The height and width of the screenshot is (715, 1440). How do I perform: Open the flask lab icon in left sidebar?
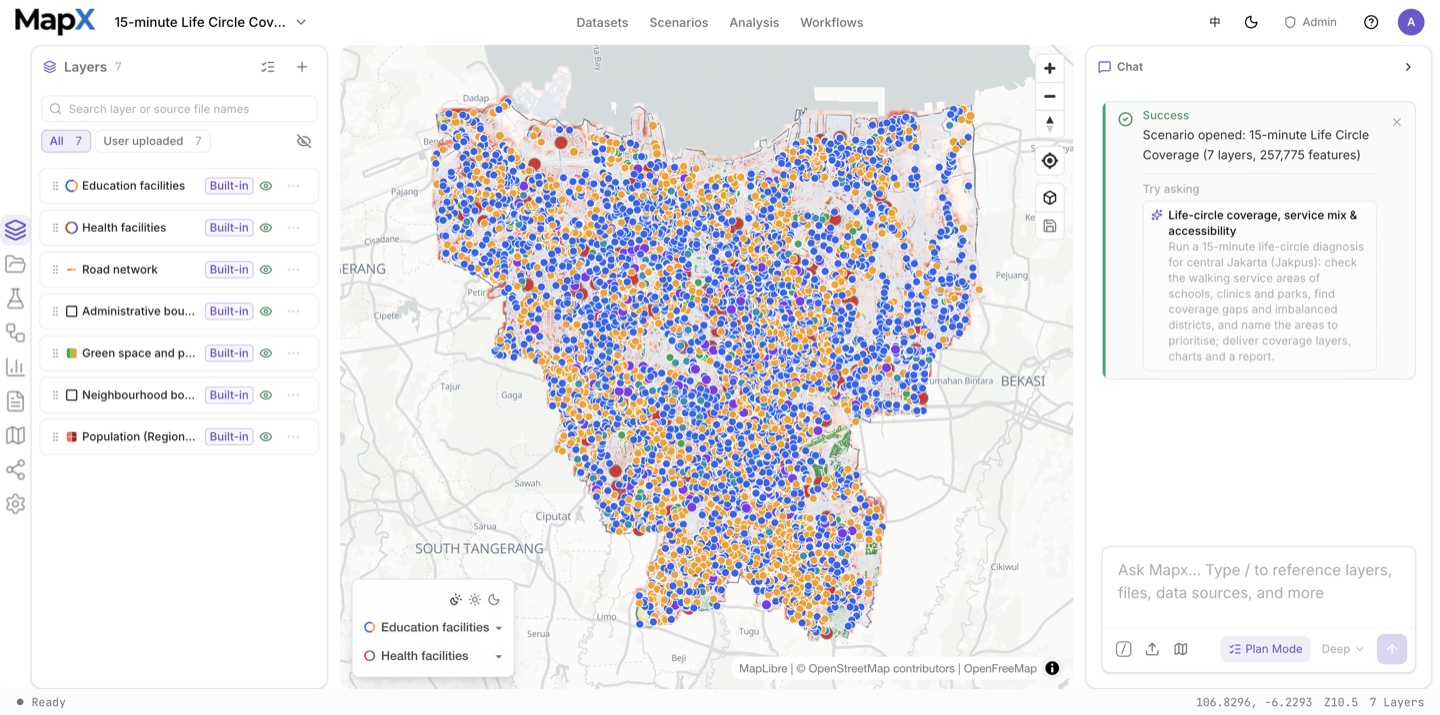tap(15, 298)
